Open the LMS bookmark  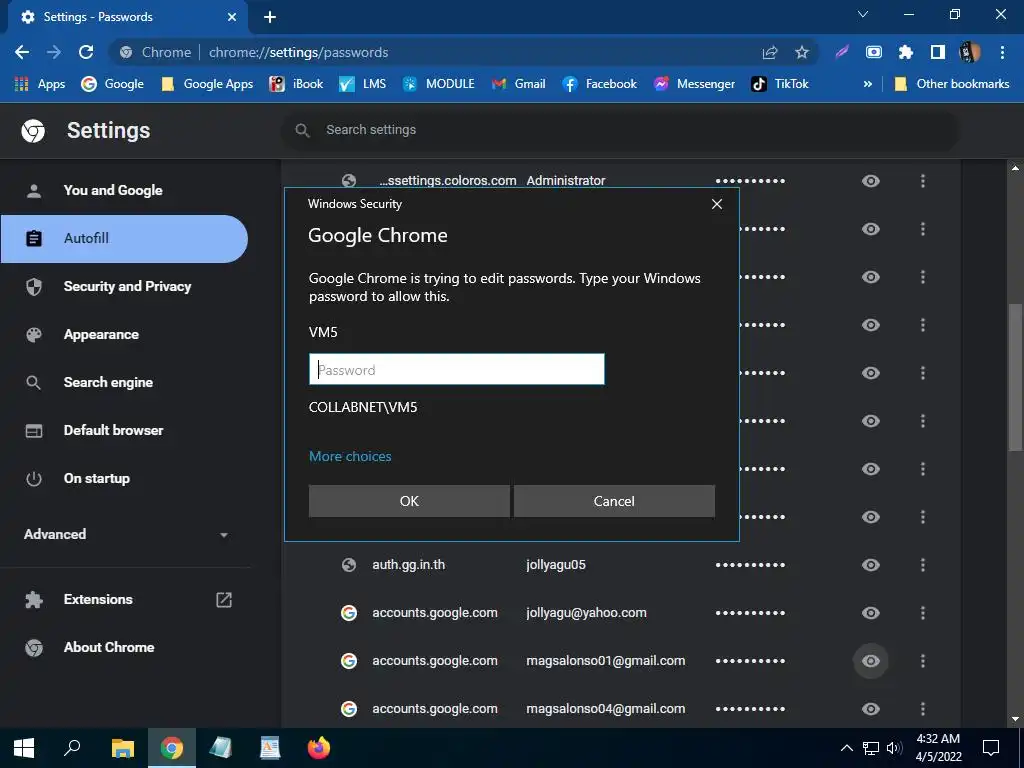[362, 84]
